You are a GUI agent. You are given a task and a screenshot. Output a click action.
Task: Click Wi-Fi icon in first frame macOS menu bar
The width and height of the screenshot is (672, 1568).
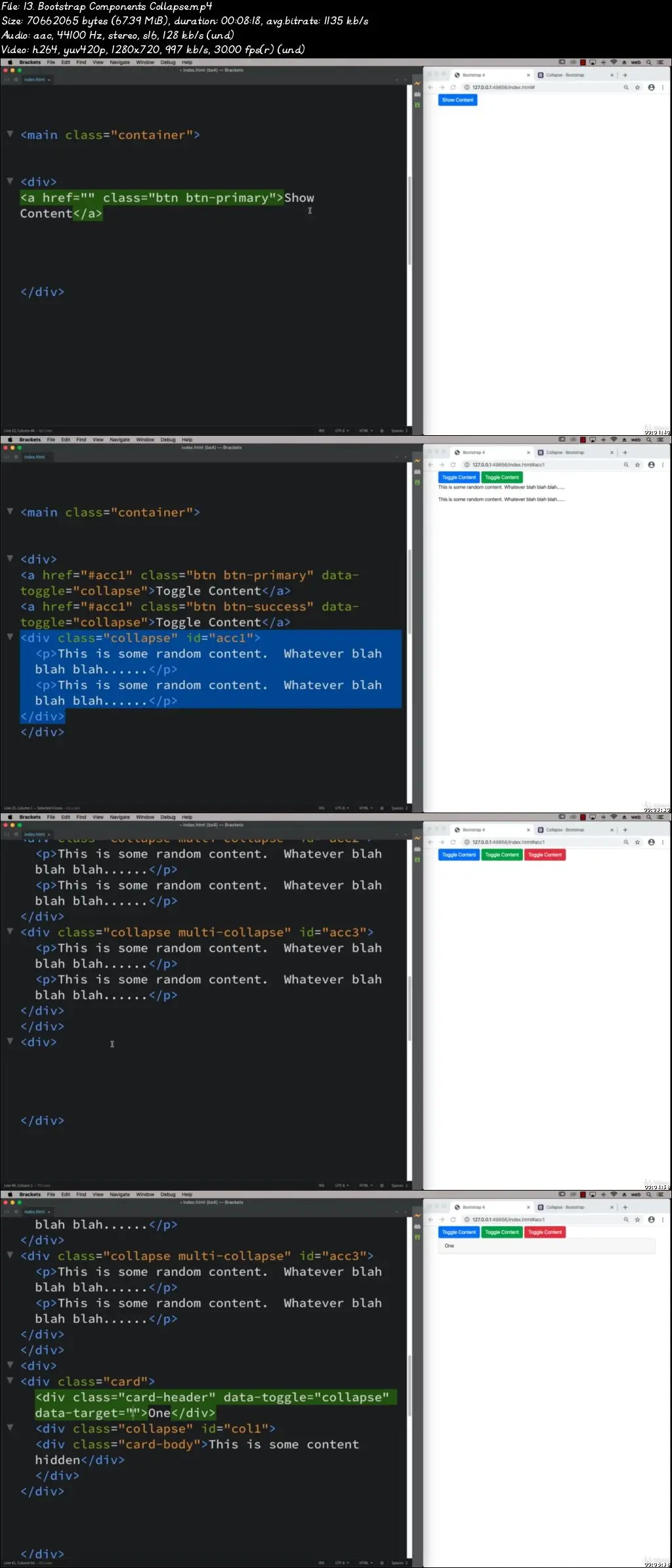point(614,62)
